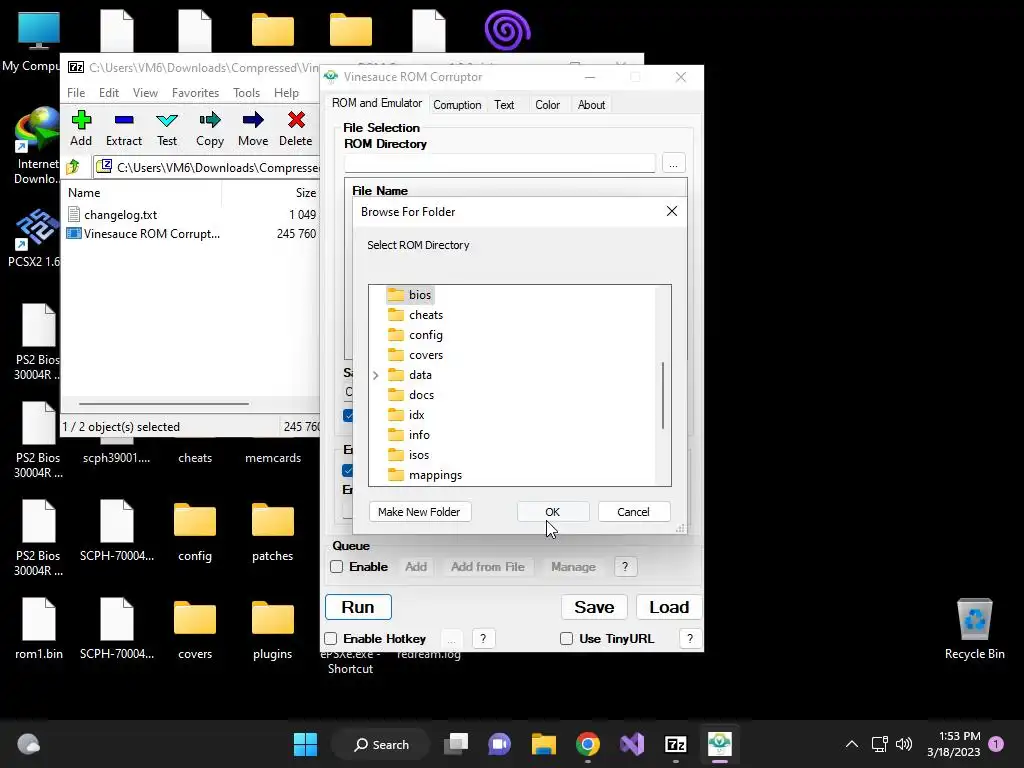The image size is (1024, 768).
Task: Open the Help menu in 7-Zip
Action: point(286,93)
